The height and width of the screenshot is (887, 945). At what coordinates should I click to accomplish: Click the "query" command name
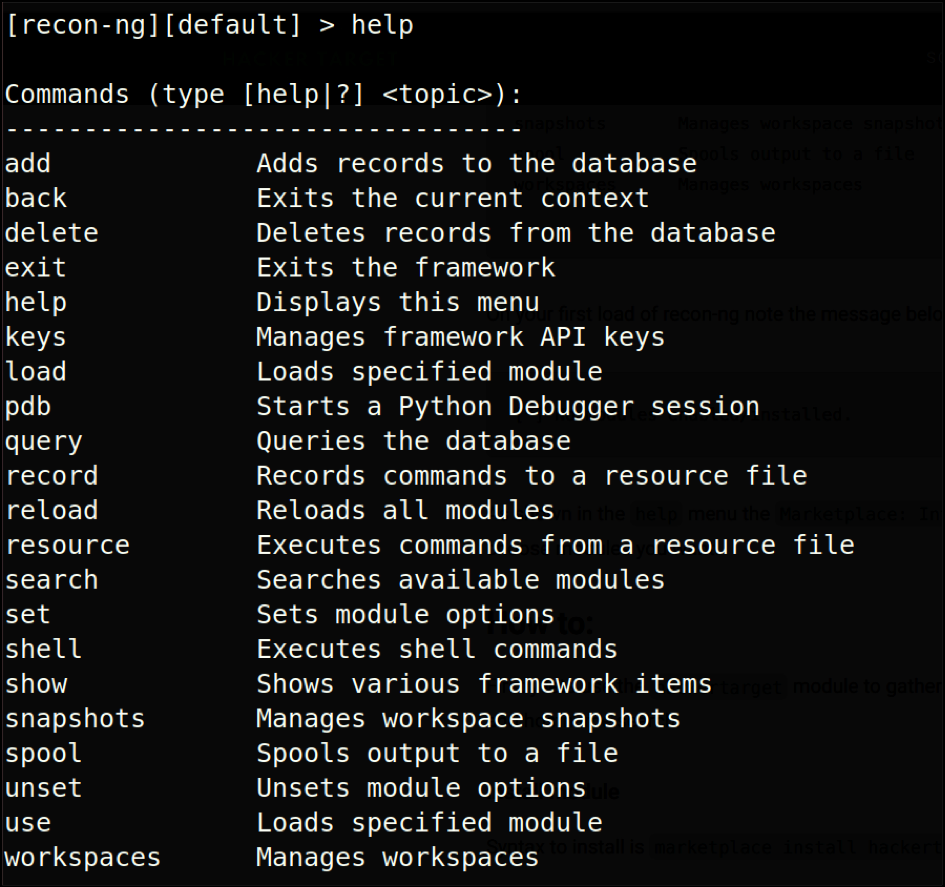point(44,441)
